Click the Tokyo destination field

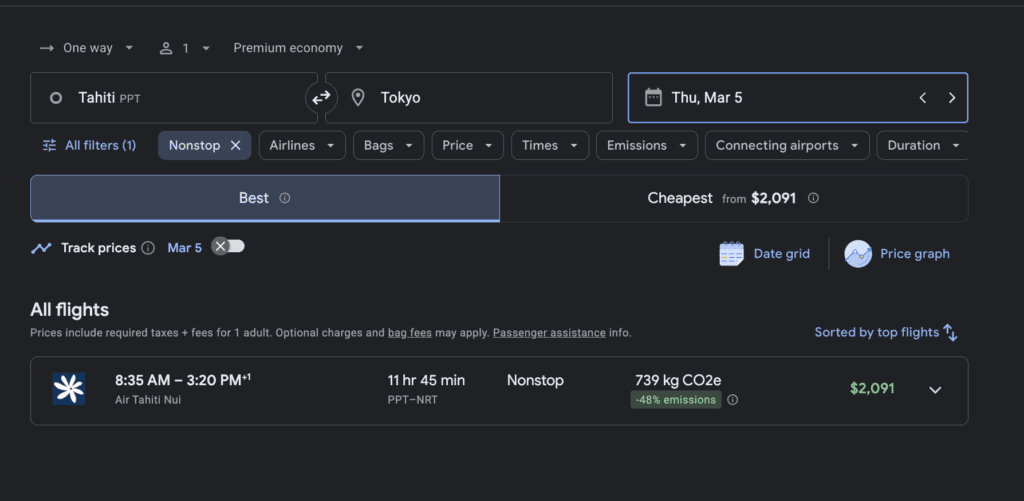[469, 98]
